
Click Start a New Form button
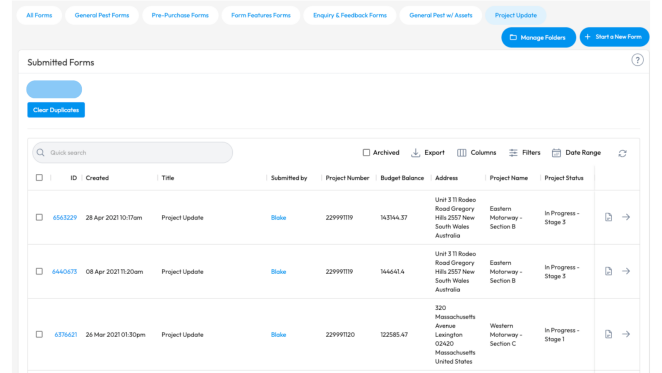614,37
